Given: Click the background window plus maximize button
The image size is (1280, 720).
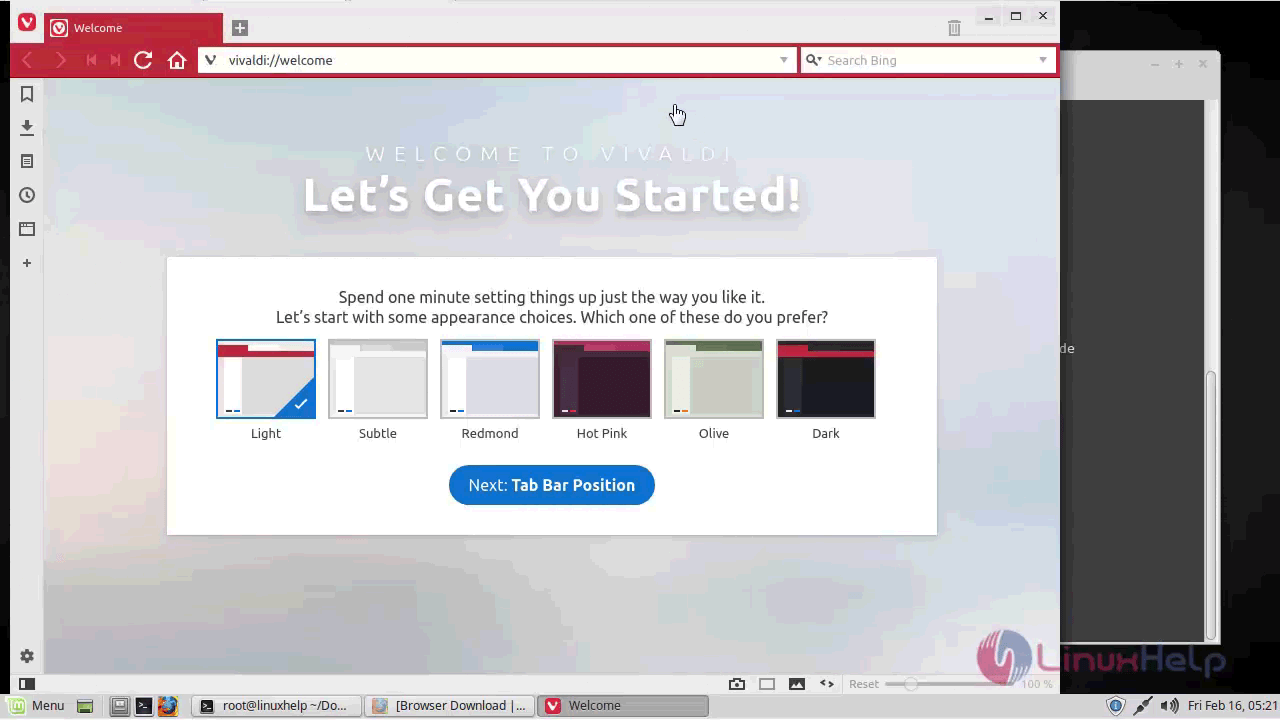Looking at the screenshot, I should [x=1179, y=64].
